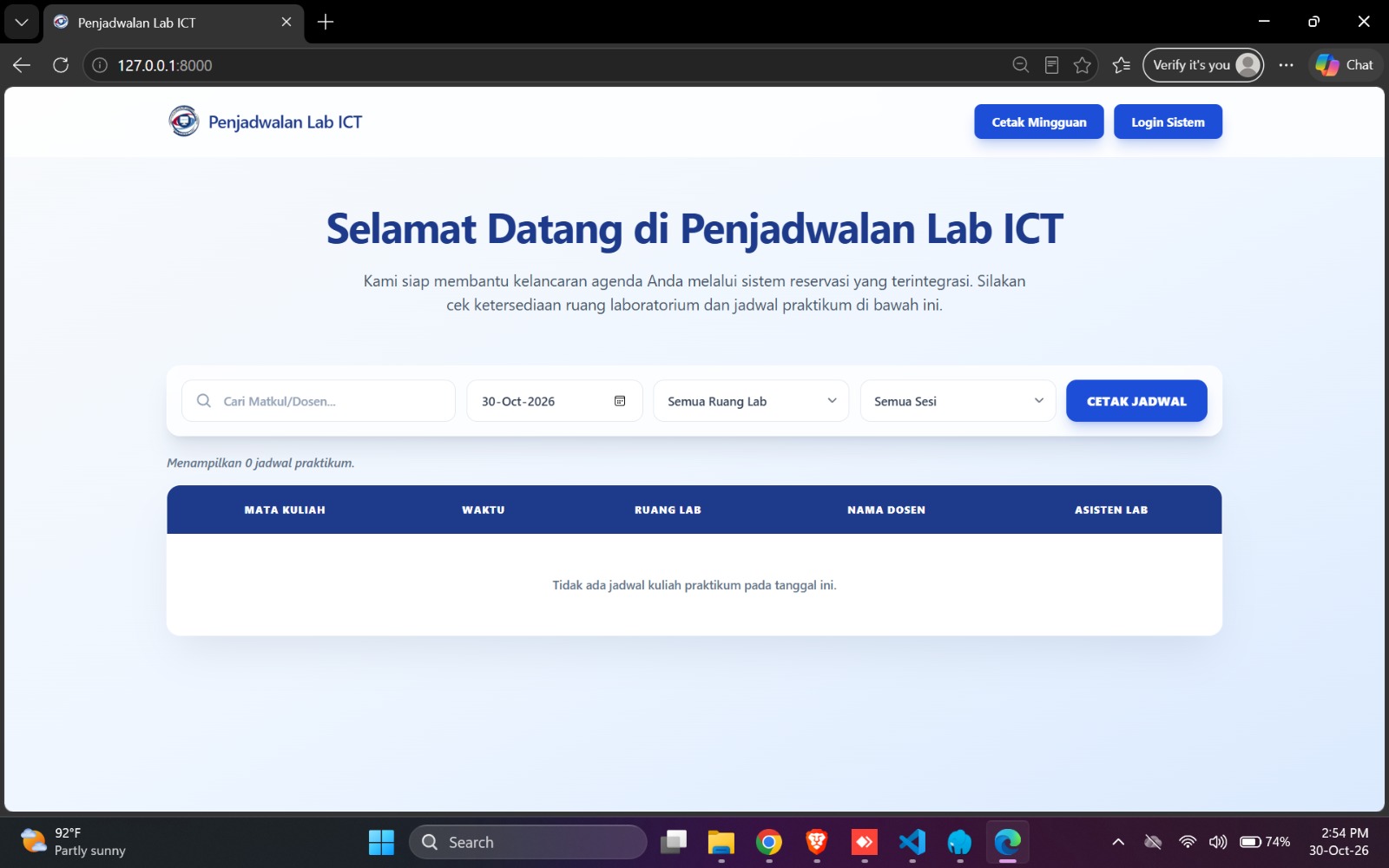Open battery status showing 74%

tap(1265, 842)
